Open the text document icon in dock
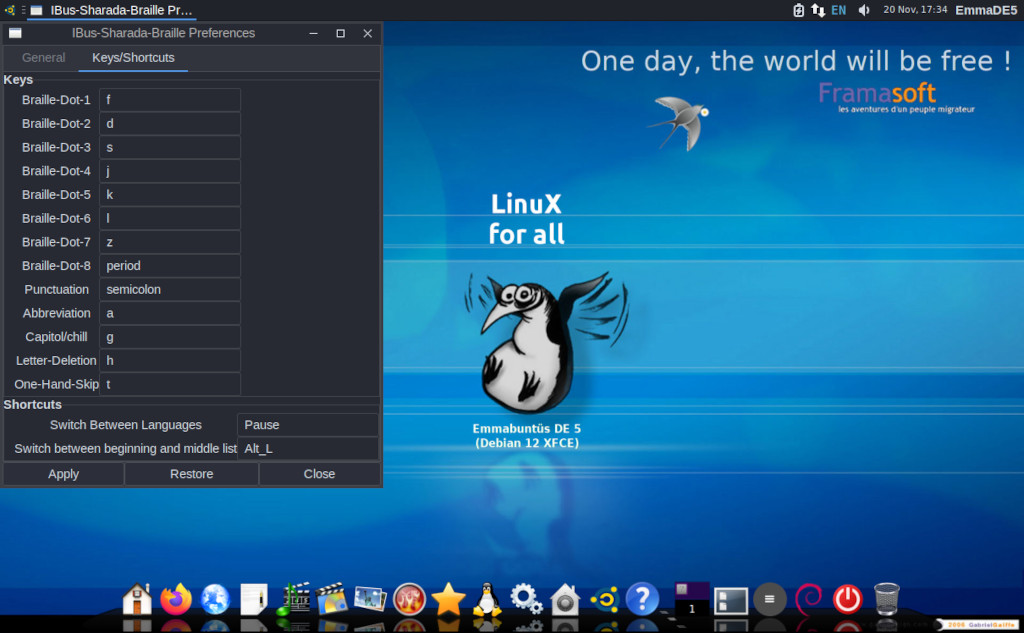The height and width of the screenshot is (633, 1024). click(x=253, y=599)
